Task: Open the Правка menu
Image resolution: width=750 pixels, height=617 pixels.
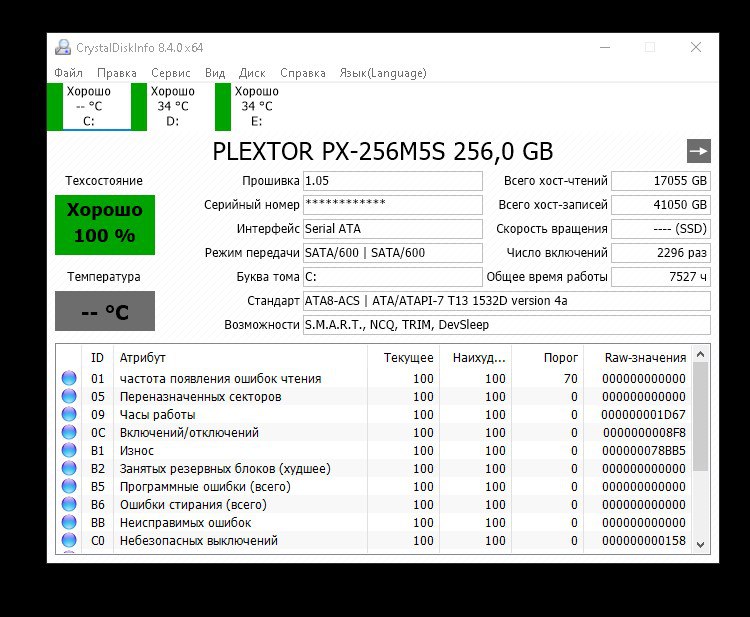Action: click(117, 73)
